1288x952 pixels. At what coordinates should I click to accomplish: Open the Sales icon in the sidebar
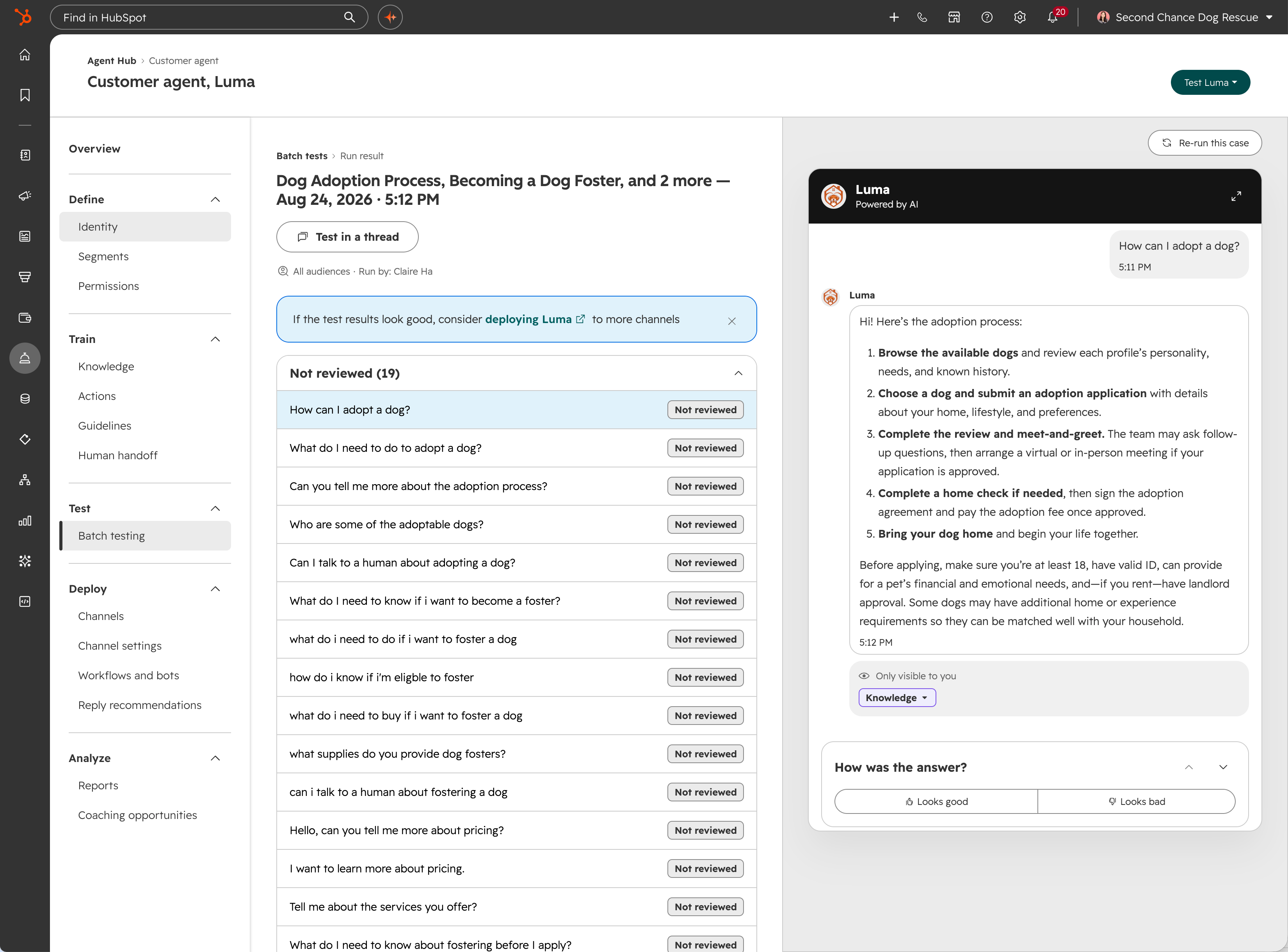25,277
